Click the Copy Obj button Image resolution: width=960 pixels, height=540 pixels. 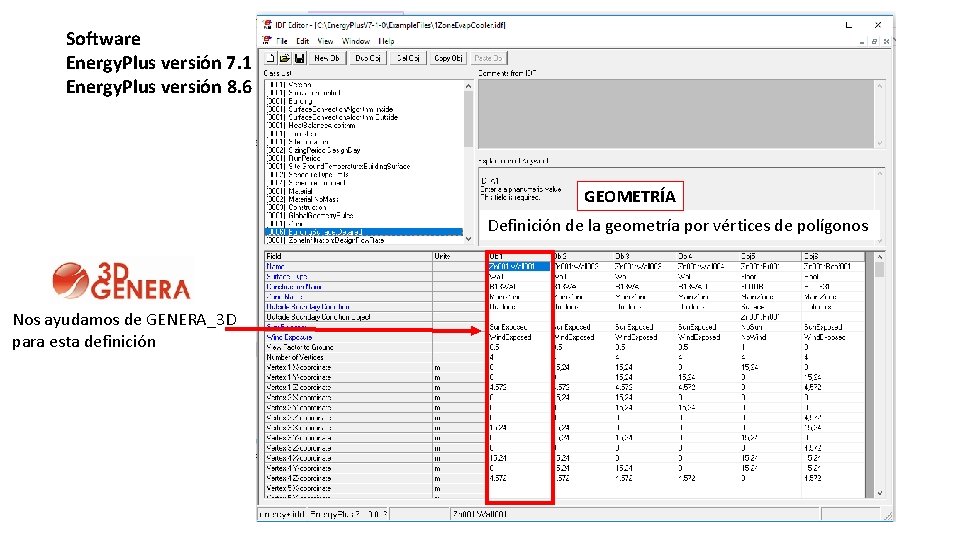(448, 58)
